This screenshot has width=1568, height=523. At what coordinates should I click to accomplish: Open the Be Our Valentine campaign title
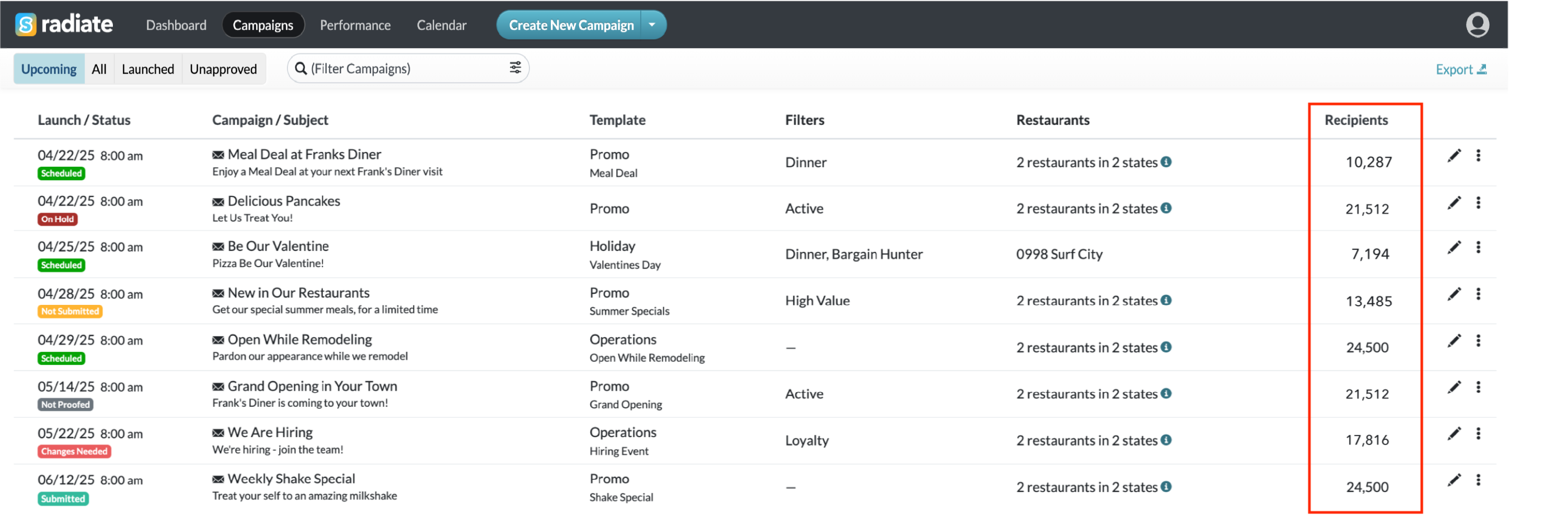click(278, 246)
